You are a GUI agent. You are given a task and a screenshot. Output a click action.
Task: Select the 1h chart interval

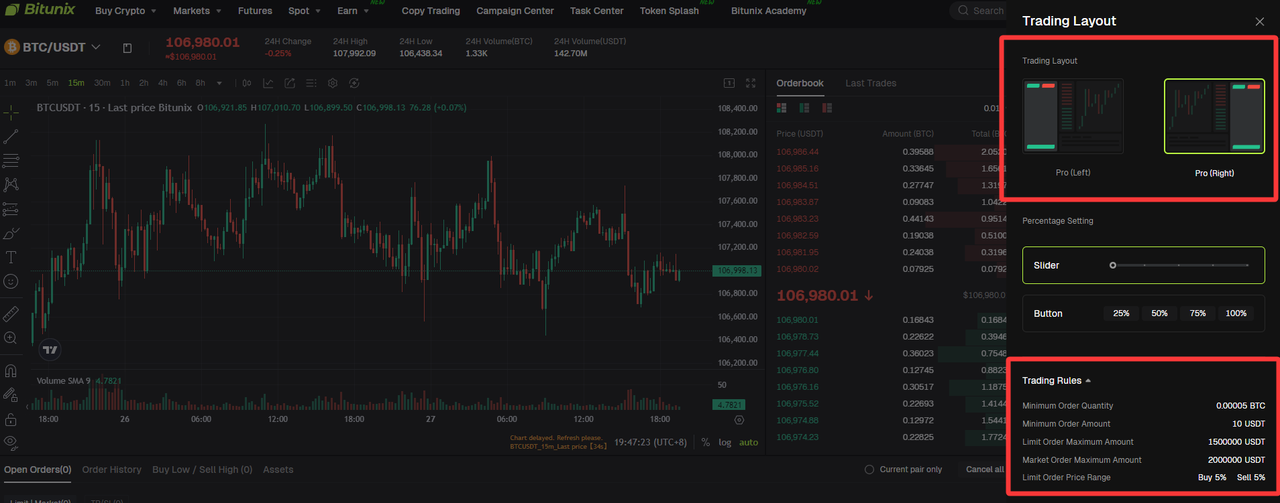point(125,83)
